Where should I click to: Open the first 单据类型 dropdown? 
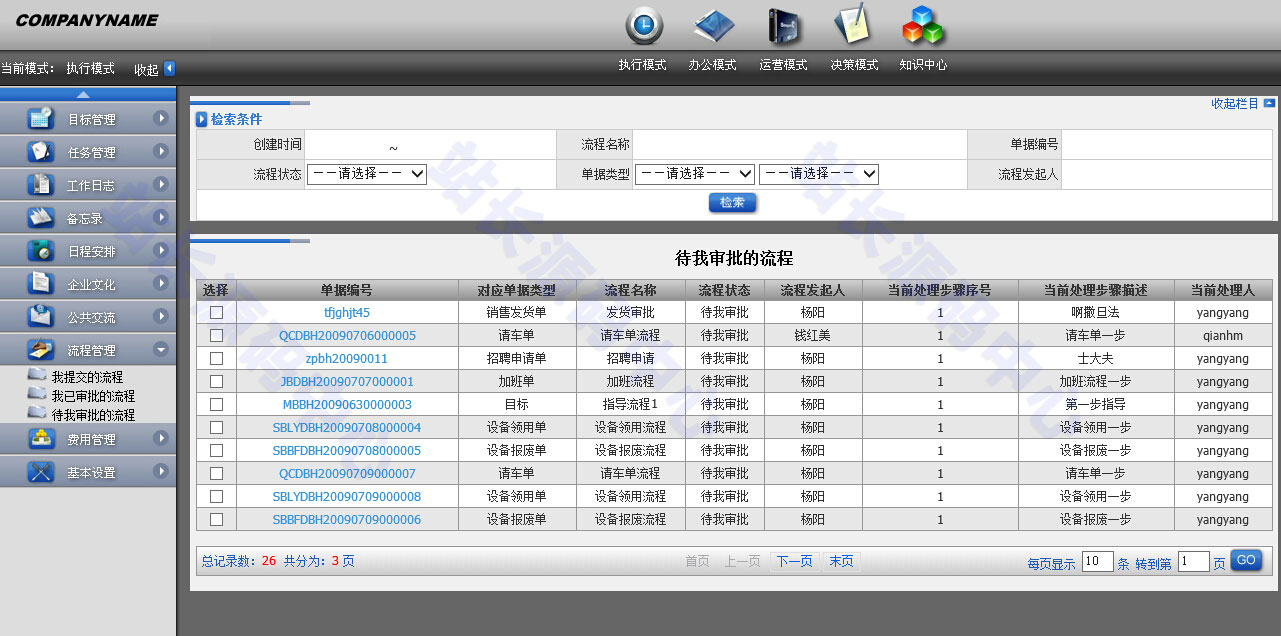(x=694, y=174)
